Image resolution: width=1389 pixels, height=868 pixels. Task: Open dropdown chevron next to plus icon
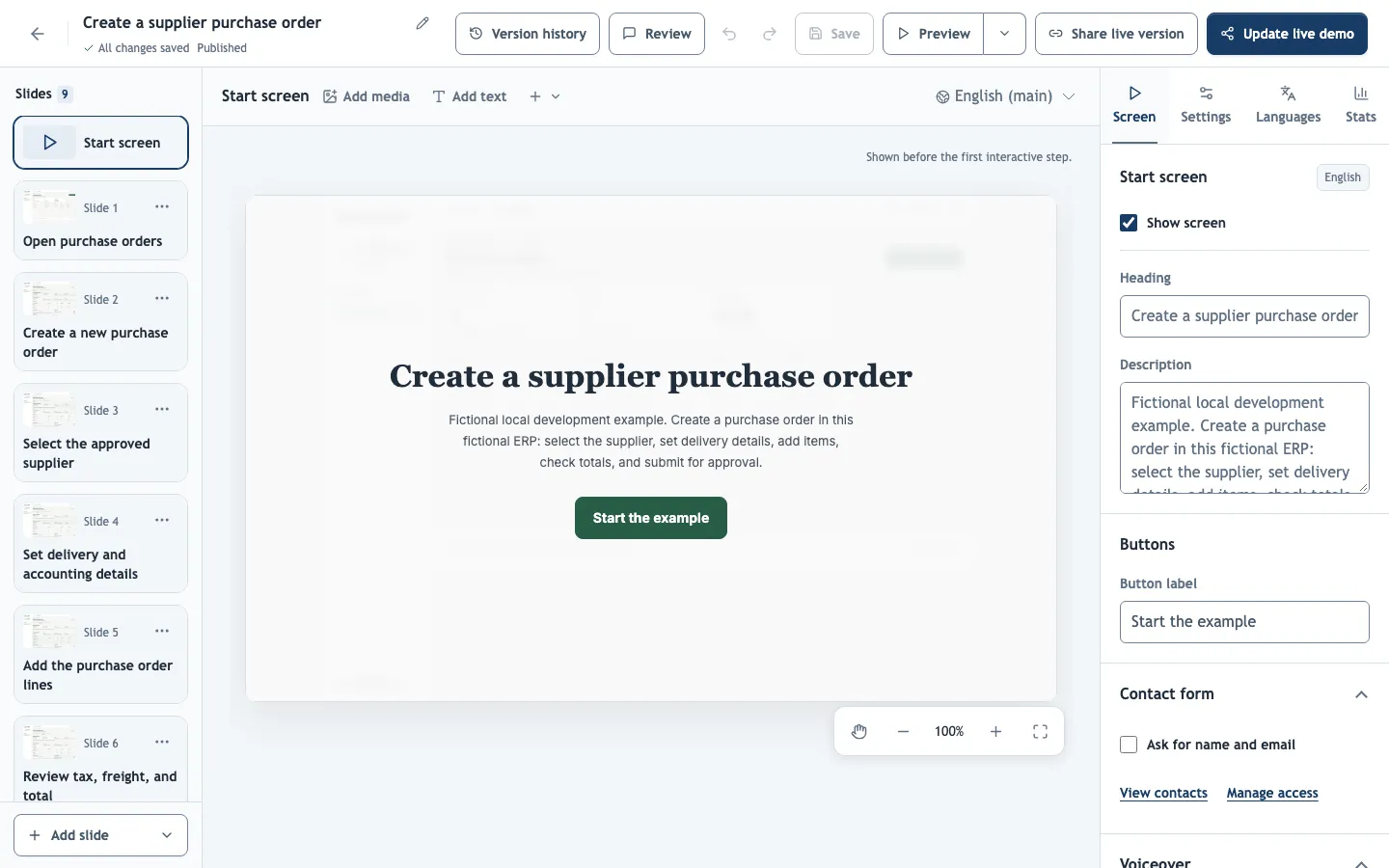pos(556,96)
